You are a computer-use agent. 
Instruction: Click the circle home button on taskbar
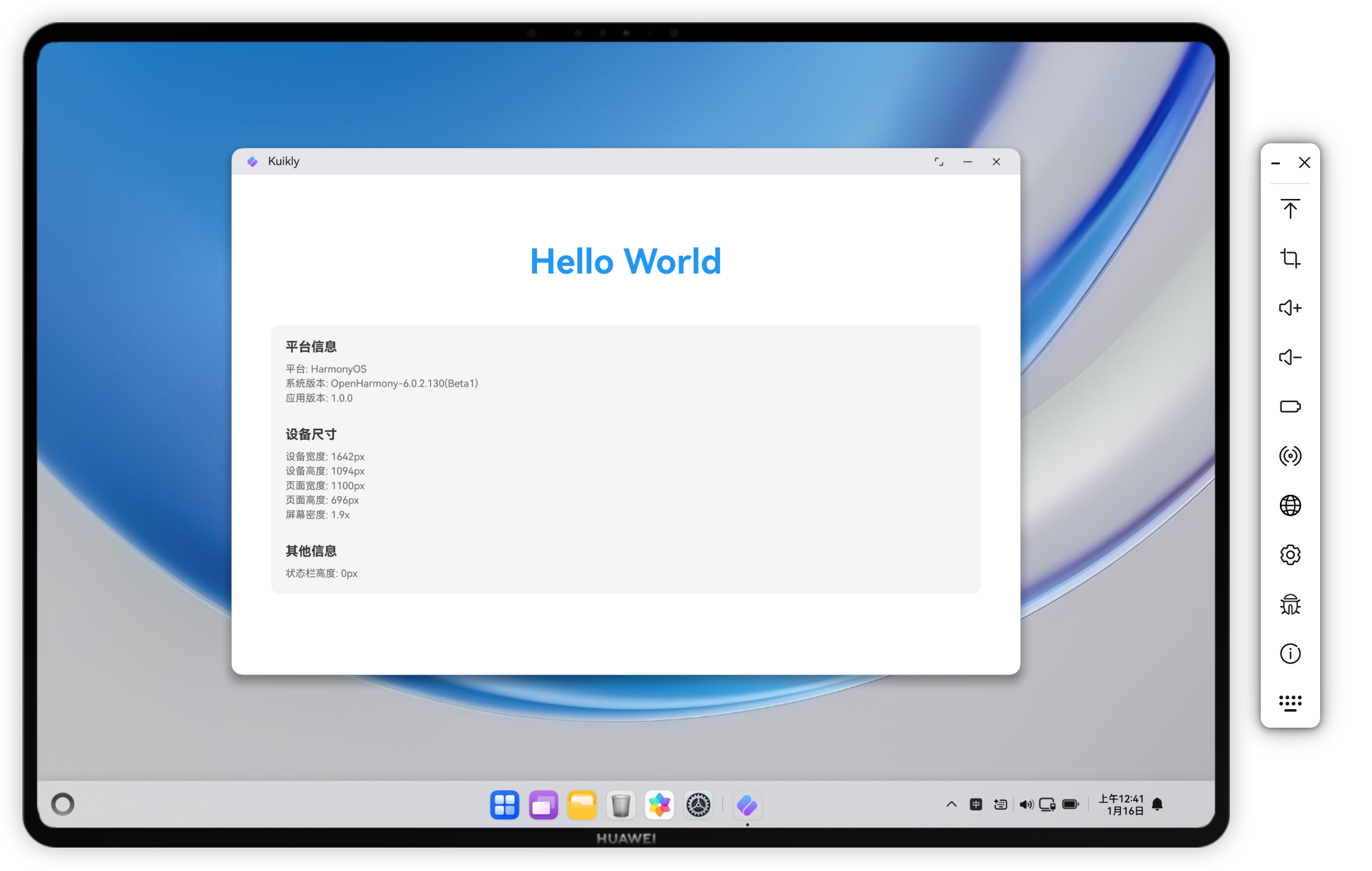tap(62, 804)
